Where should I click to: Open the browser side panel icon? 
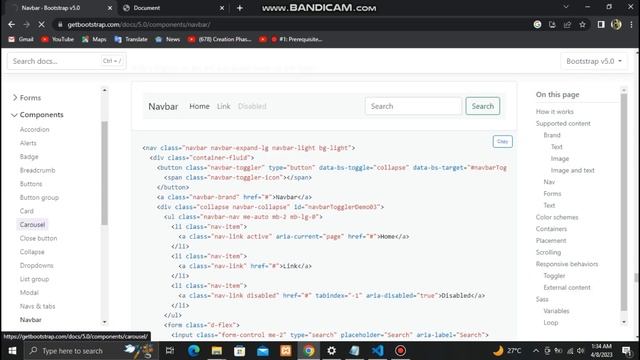(x=601, y=24)
